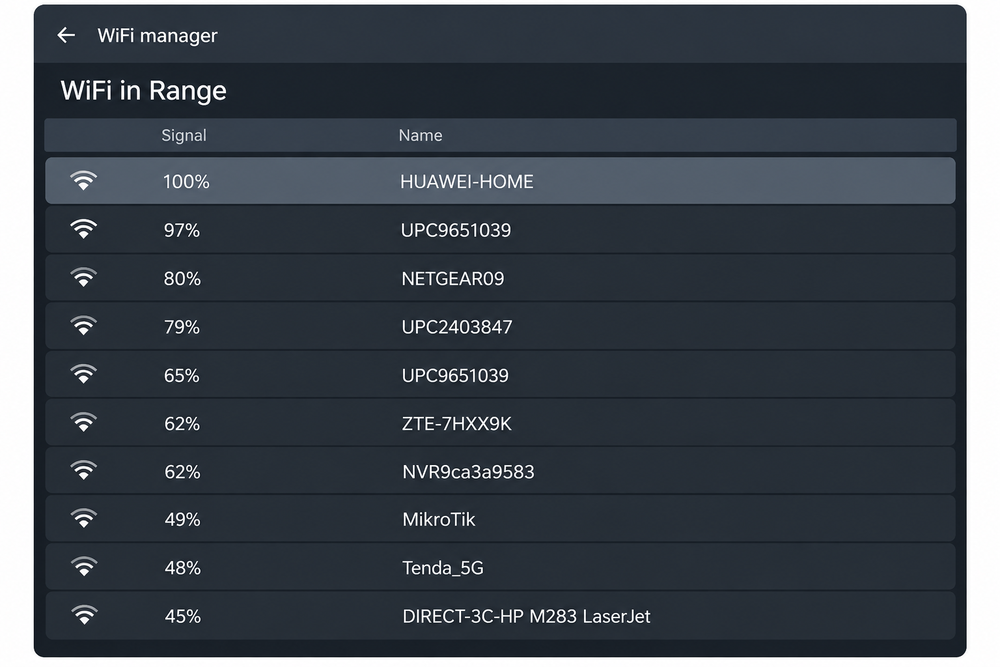The image size is (1000, 667).
Task: Click the WiFi icon beside UPC2403847
Action: coord(84,326)
